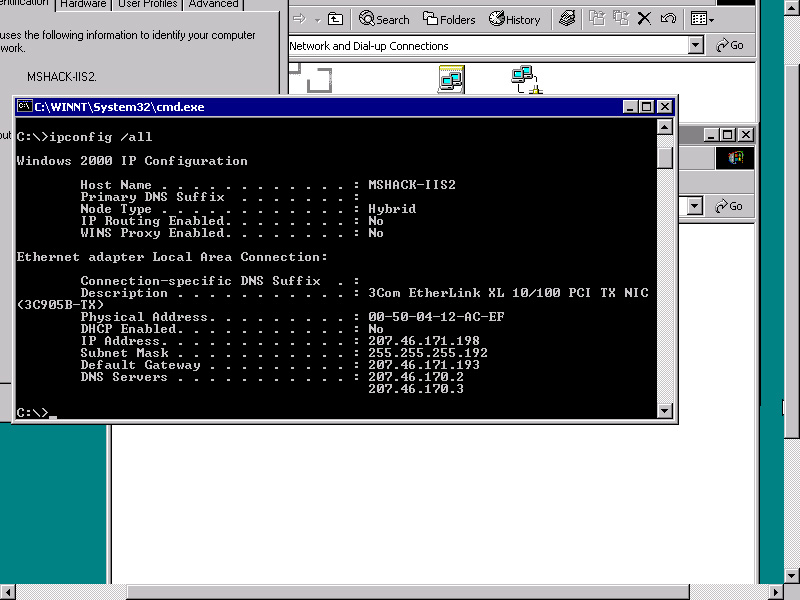Click the Search toolbar button
The height and width of the screenshot is (600, 800).
385,19
